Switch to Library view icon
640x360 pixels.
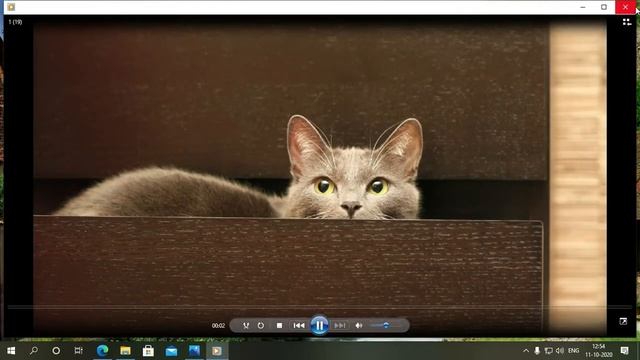click(627, 22)
